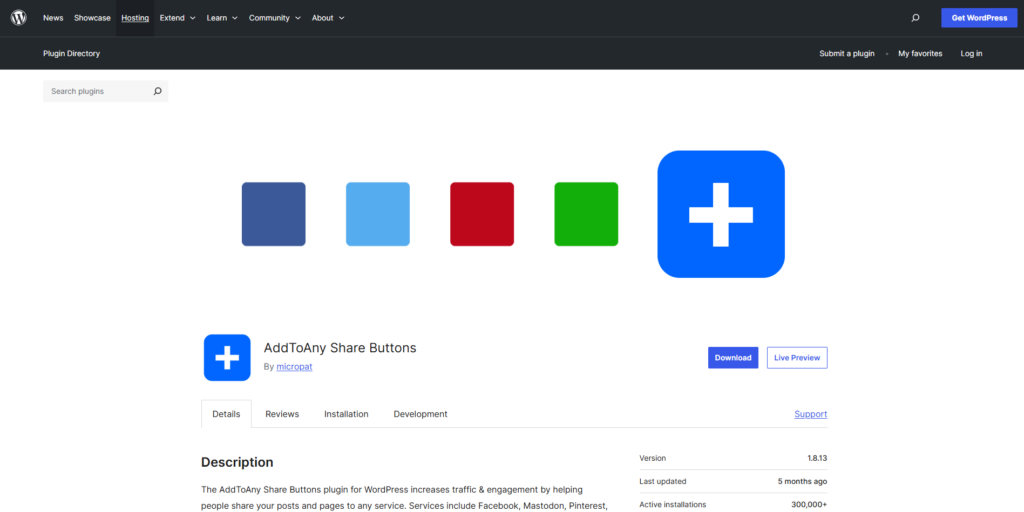Click the dark blue square in banner
Screen dimensions: 1024x512
point(274,214)
